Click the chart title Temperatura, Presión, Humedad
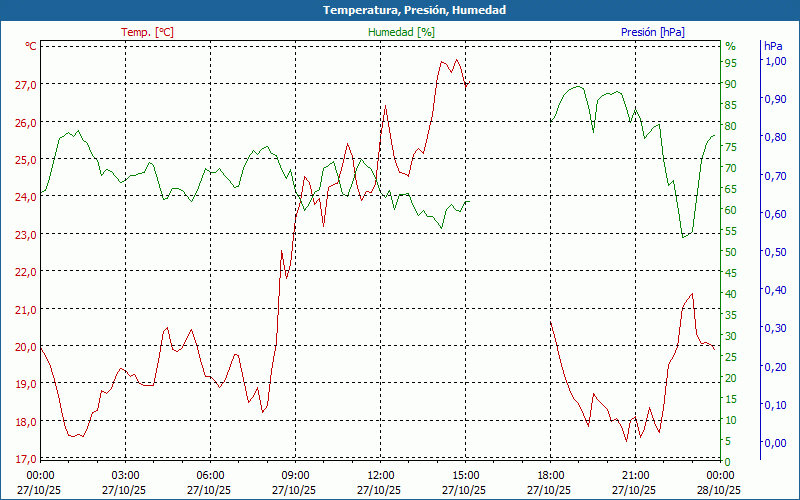This screenshot has width=800, height=500. click(x=400, y=10)
